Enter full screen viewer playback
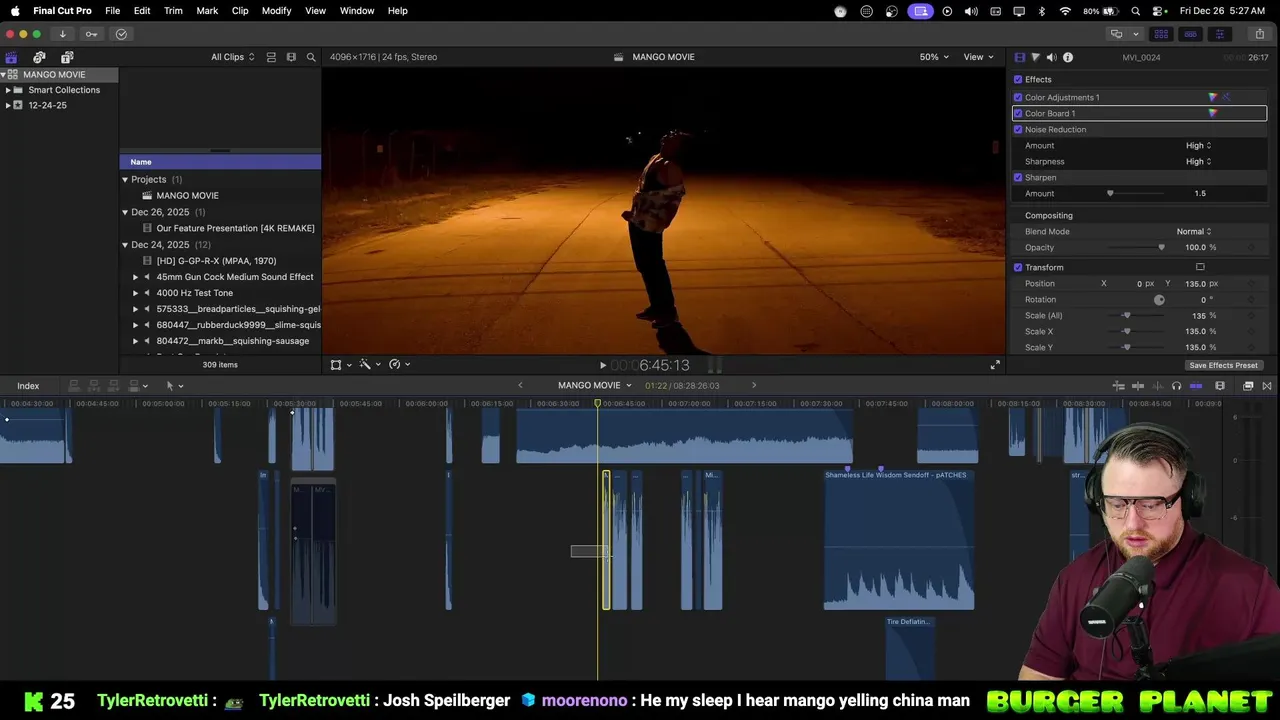Image resolution: width=1280 pixels, height=720 pixels. [x=994, y=365]
